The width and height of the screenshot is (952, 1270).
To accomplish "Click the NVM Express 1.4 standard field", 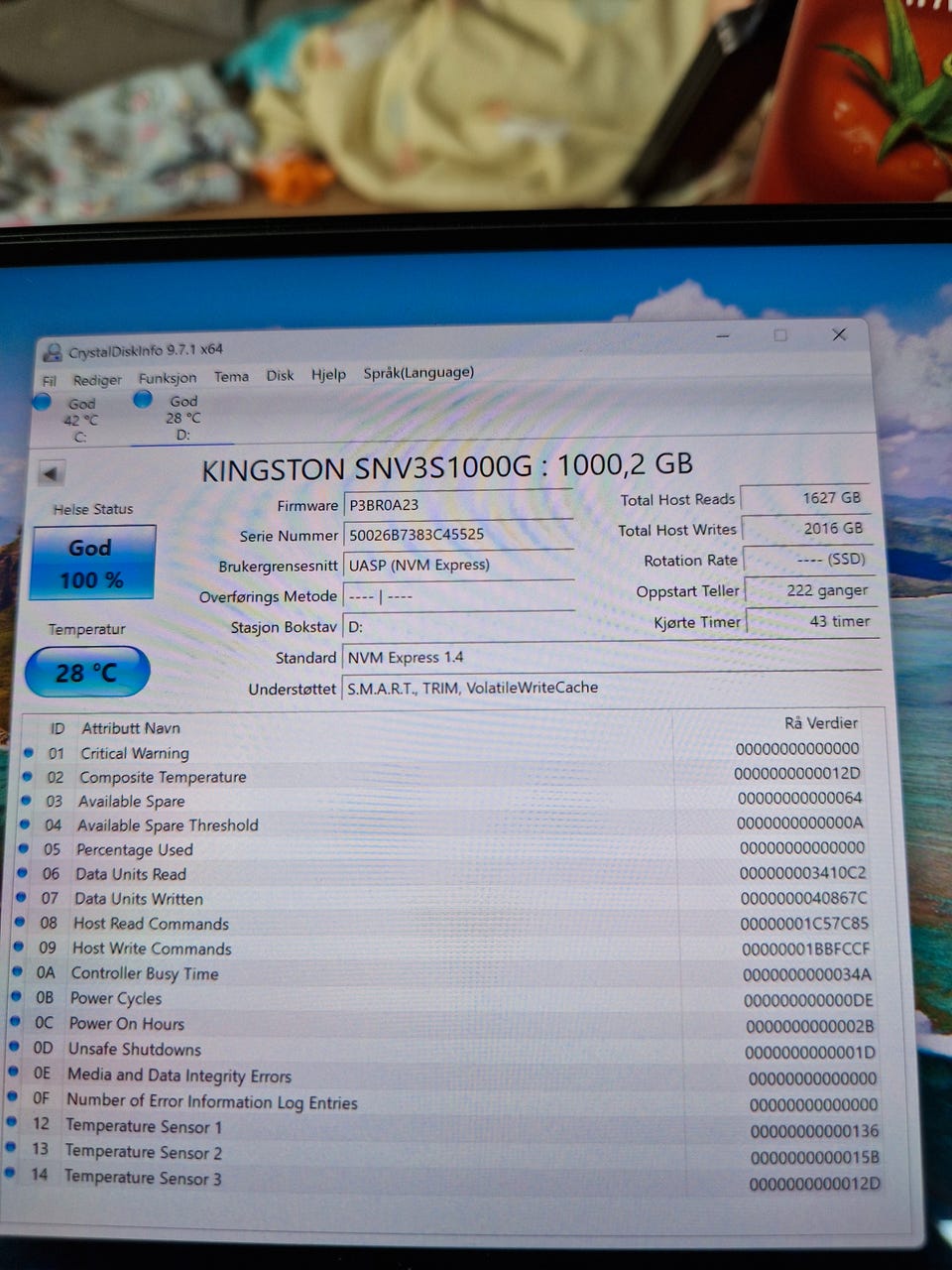I will 610,657.
